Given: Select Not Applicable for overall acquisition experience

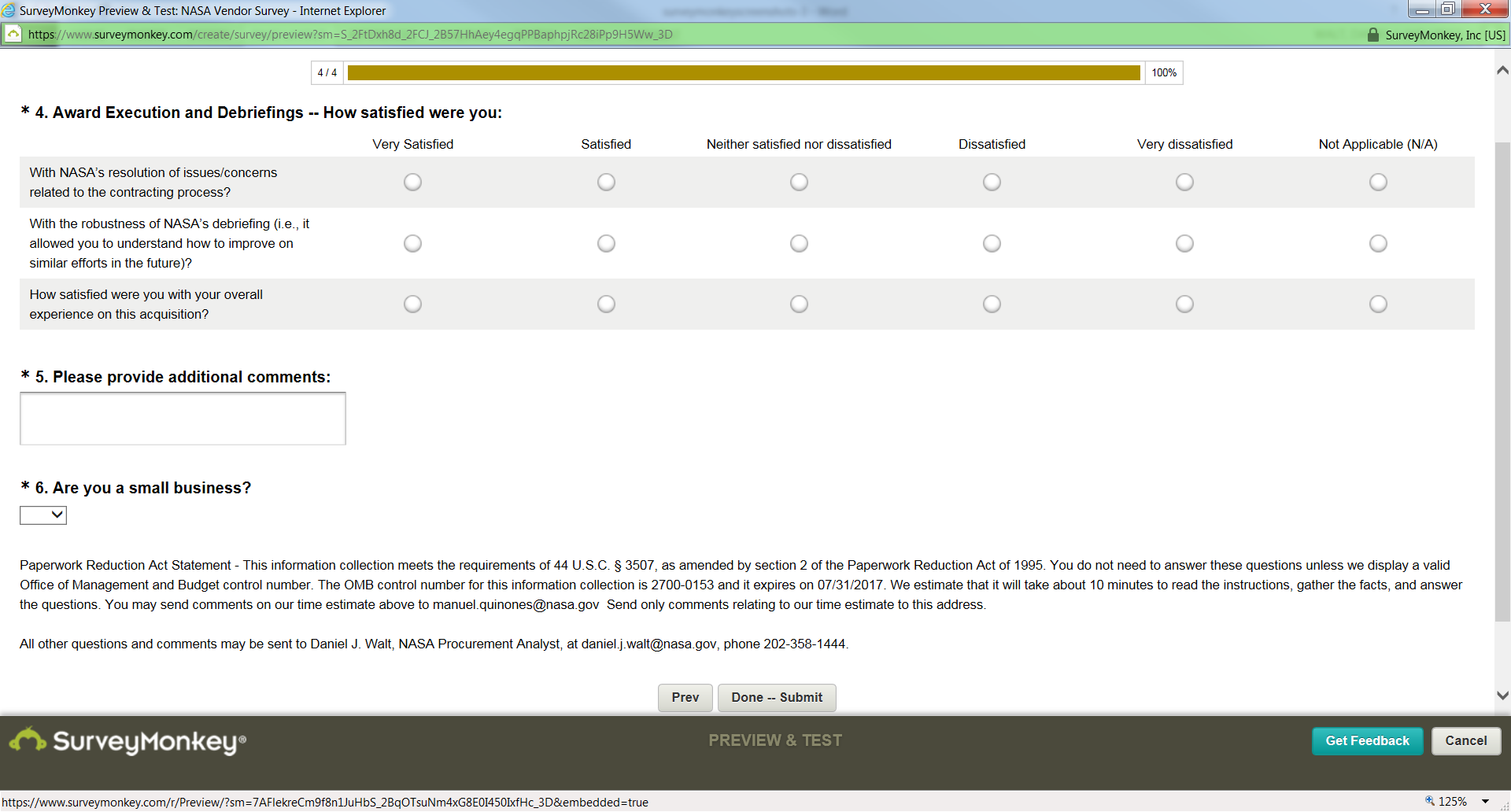Looking at the screenshot, I should click(1378, 304).
